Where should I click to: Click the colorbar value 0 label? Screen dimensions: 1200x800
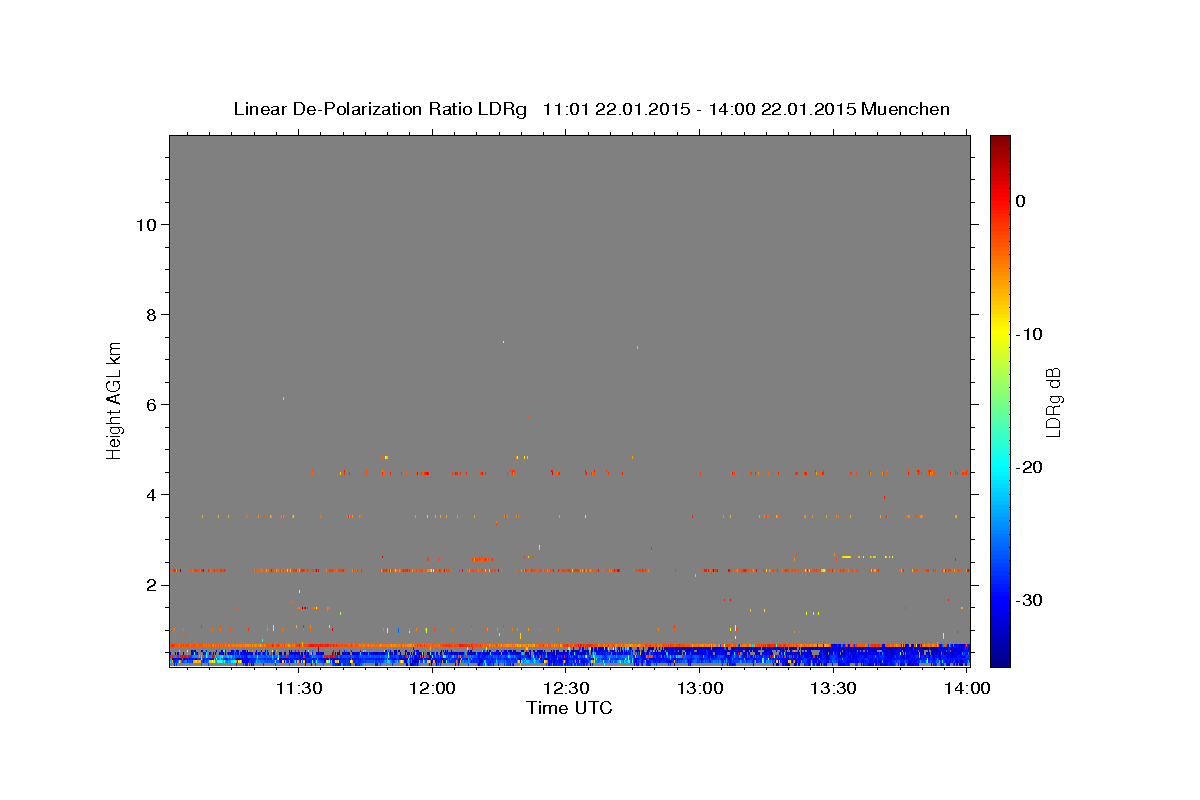tap(1020, 201)
